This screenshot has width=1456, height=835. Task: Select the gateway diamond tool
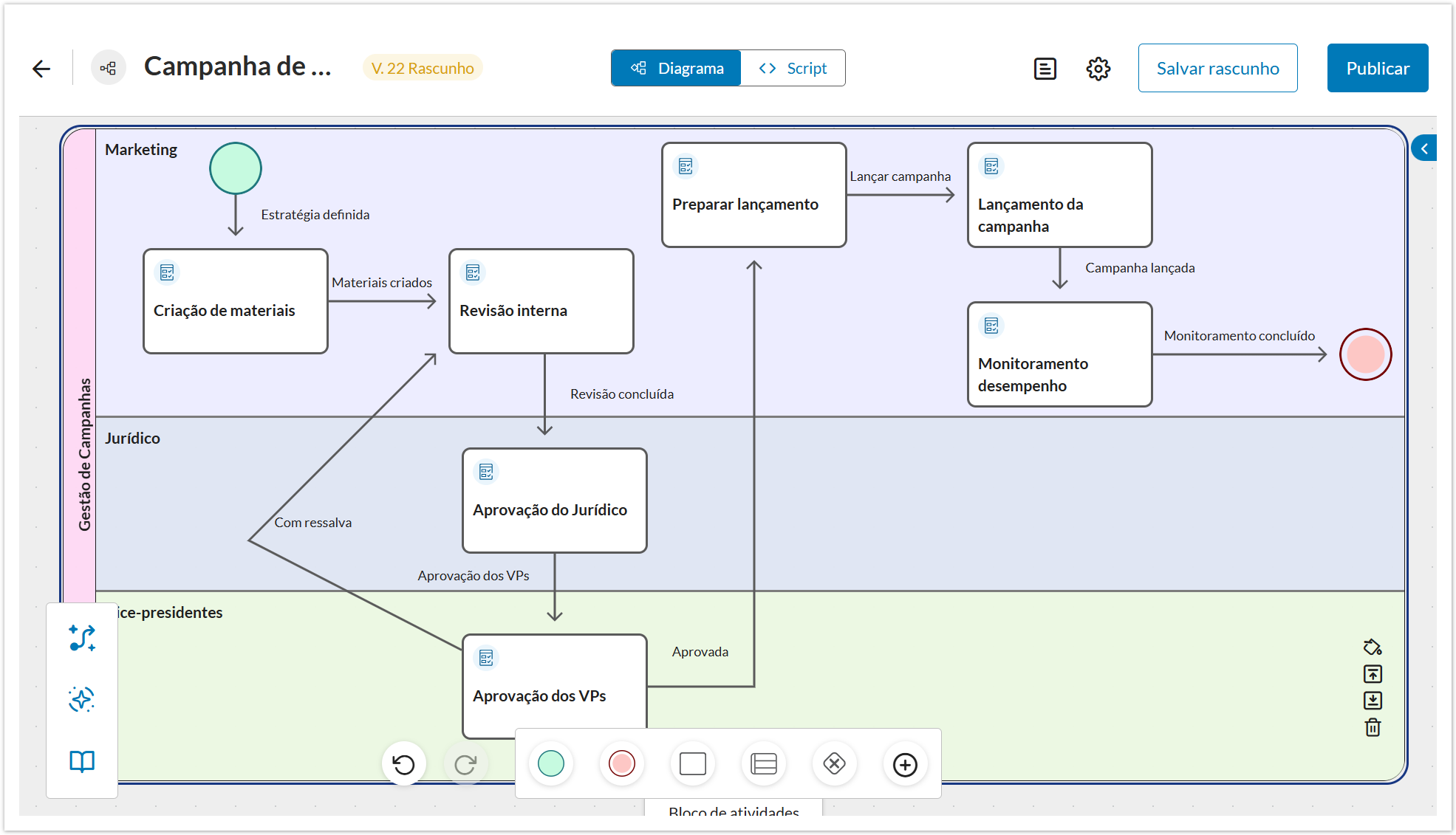[834, 763]
